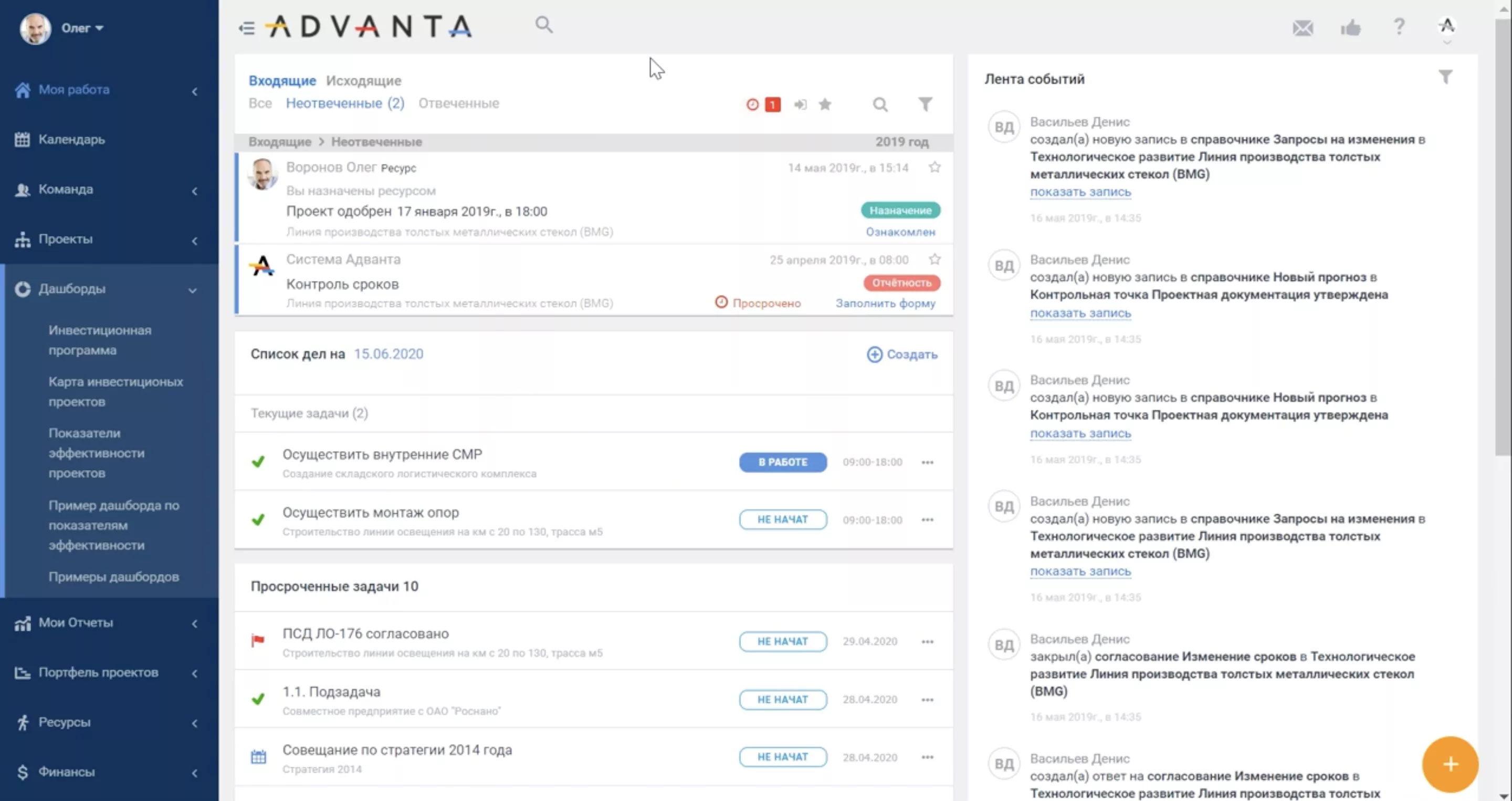Click the Создать button in task list
1512x801 pixels.
(x=902, y=354)
